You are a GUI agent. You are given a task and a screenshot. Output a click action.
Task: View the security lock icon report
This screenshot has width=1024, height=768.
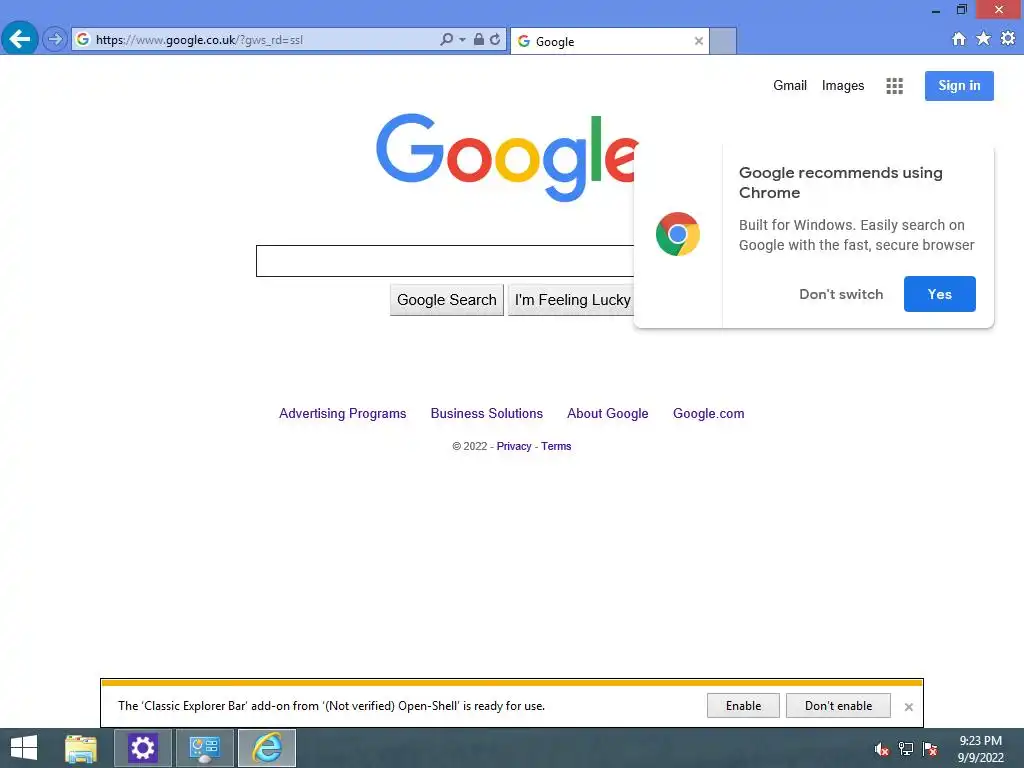coord(479,39)
